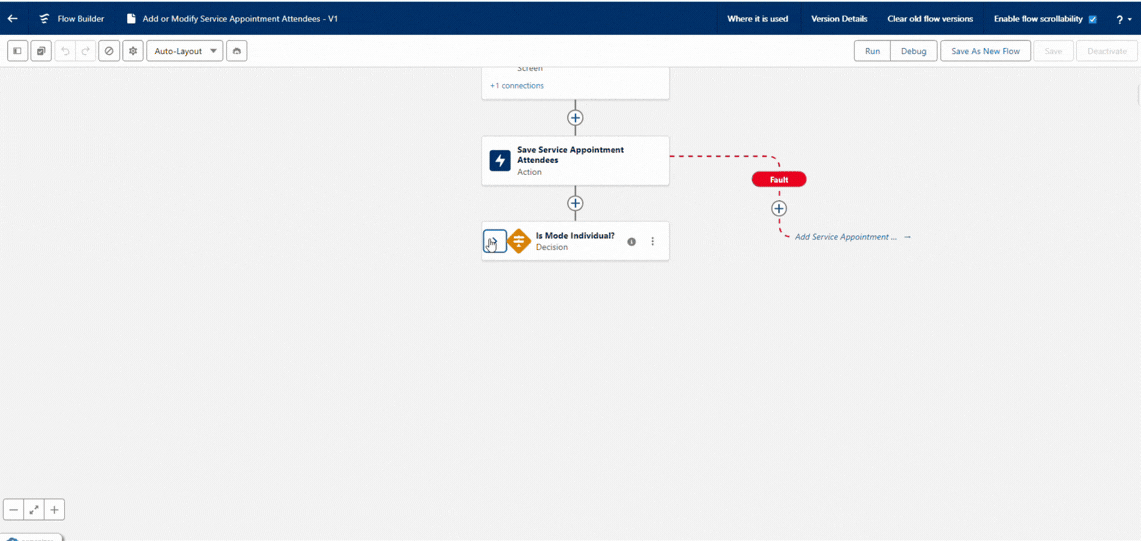1141x541 pixels.
Task: Click the Save As New Flow button
Action: coord(985,51)
